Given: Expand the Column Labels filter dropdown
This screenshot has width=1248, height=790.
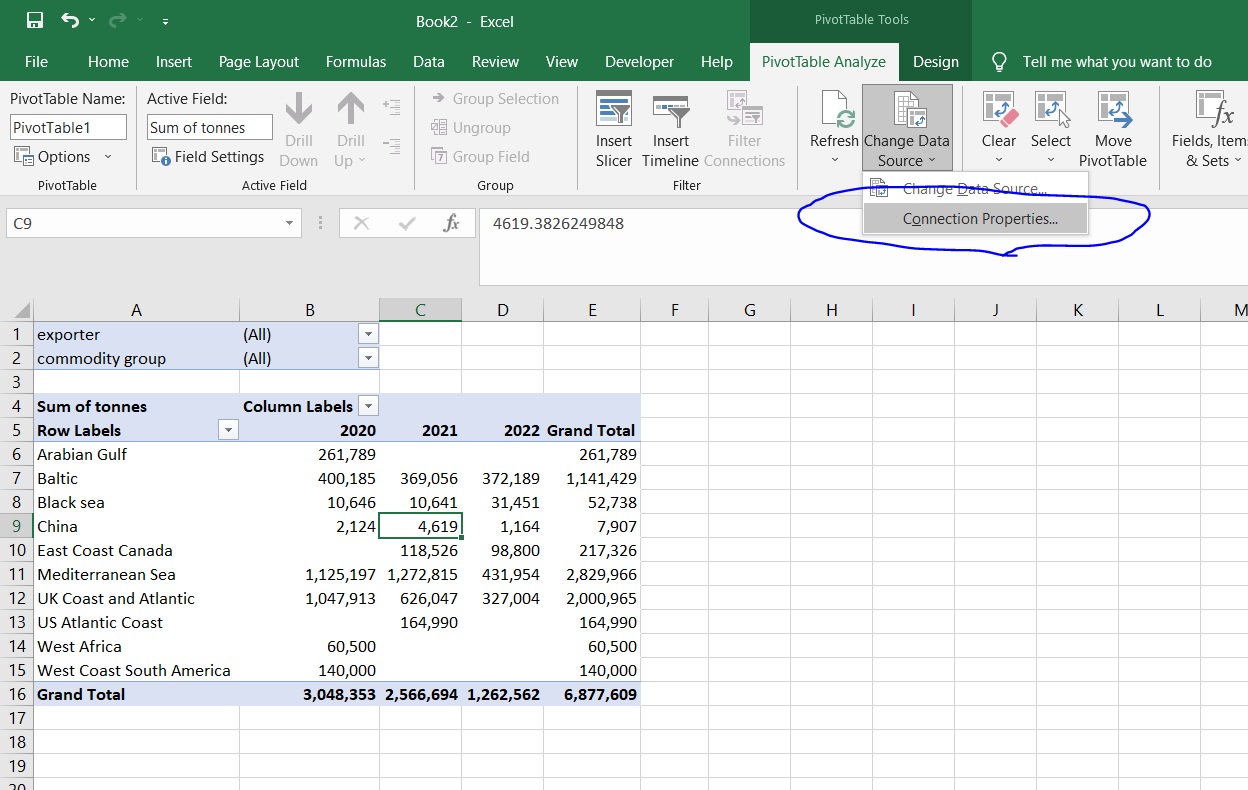Looking at the screenshot, I should [x=369, y=407].
